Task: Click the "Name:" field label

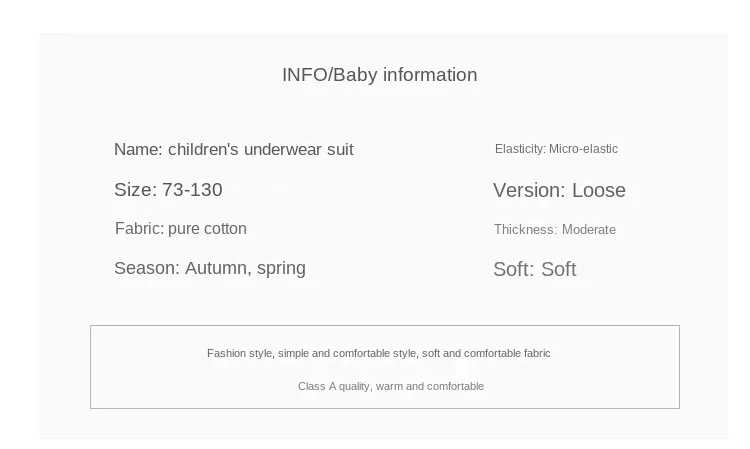Action: [138, 150]
